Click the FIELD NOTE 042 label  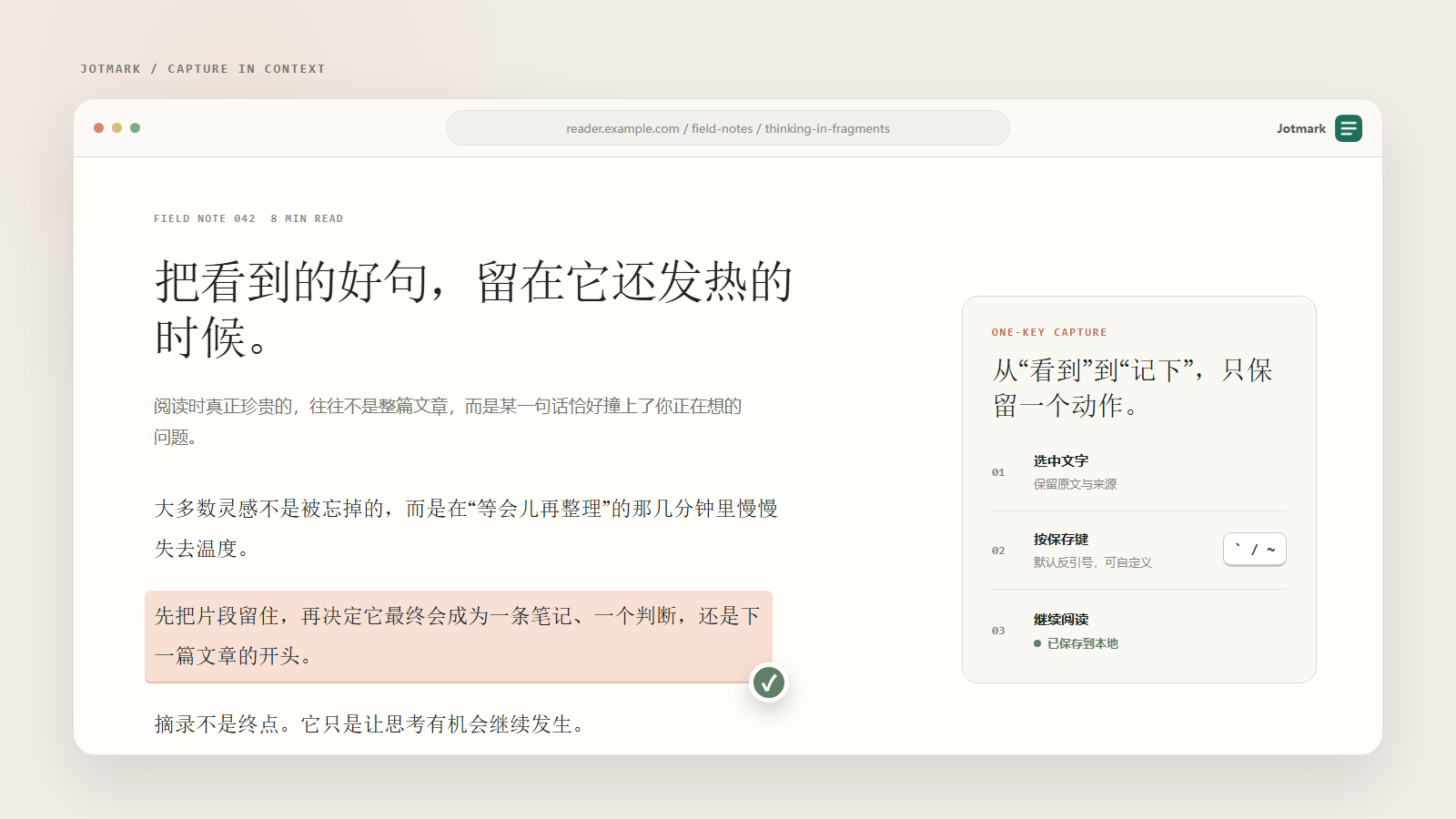click(205, 218)
